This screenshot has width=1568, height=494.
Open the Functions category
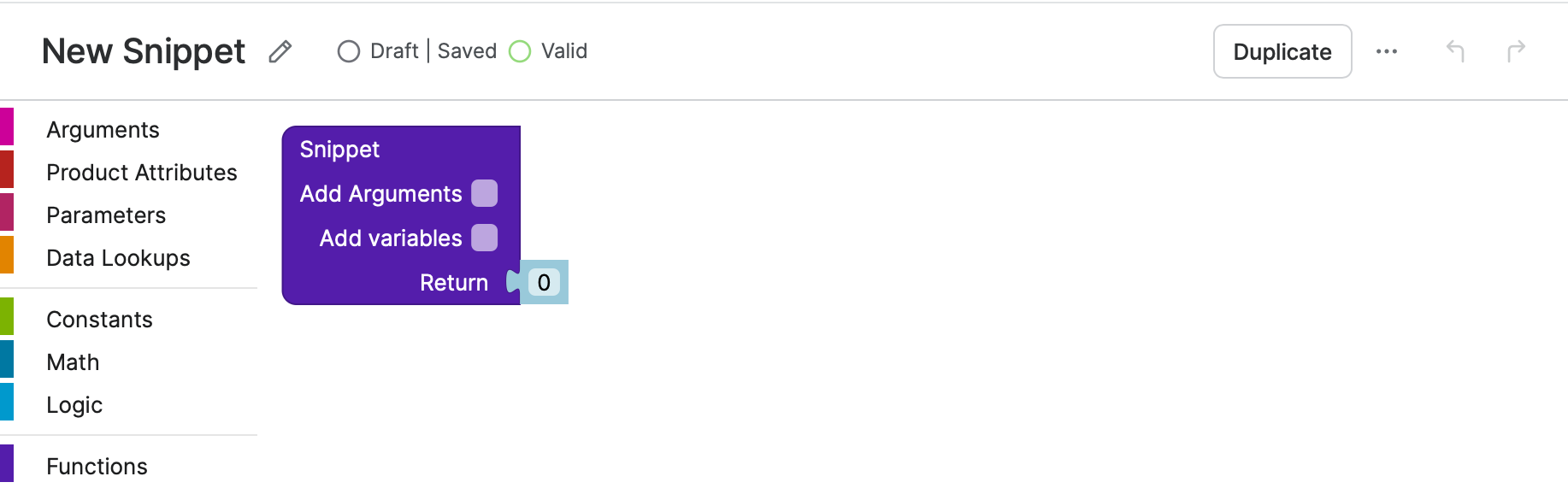[x=97, y=467]
